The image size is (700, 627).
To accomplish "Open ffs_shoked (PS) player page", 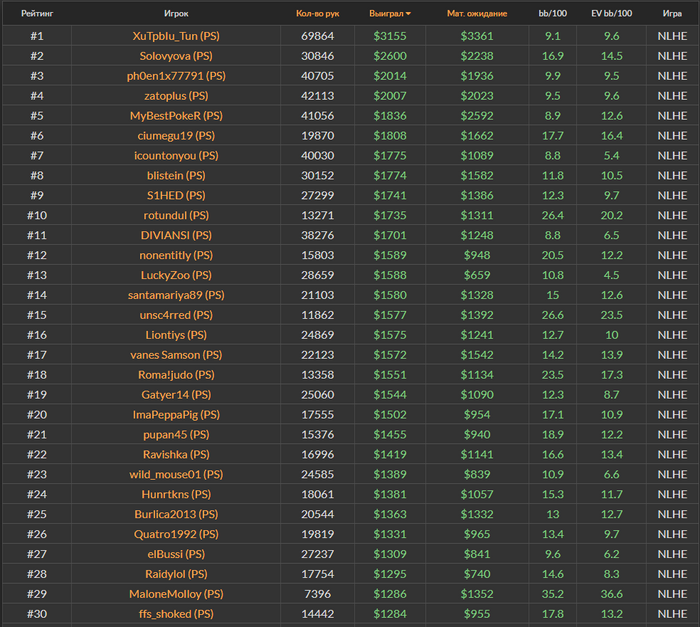I will click(x=176, y=614).
